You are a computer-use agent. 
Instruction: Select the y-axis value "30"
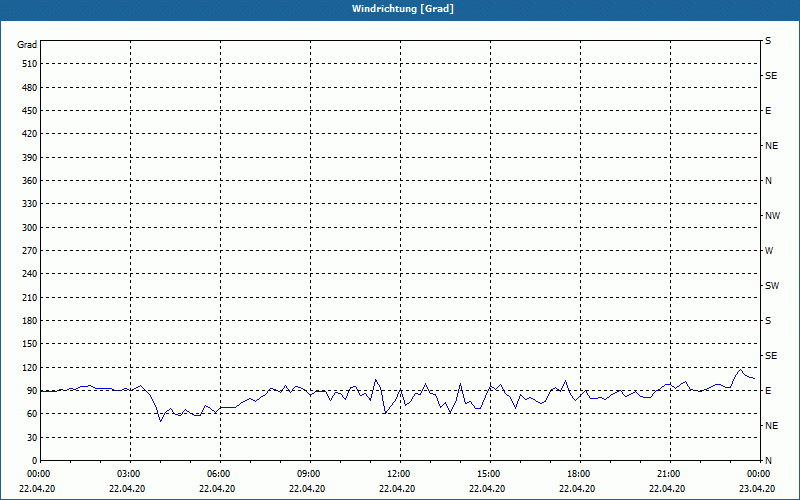point(32,438)
